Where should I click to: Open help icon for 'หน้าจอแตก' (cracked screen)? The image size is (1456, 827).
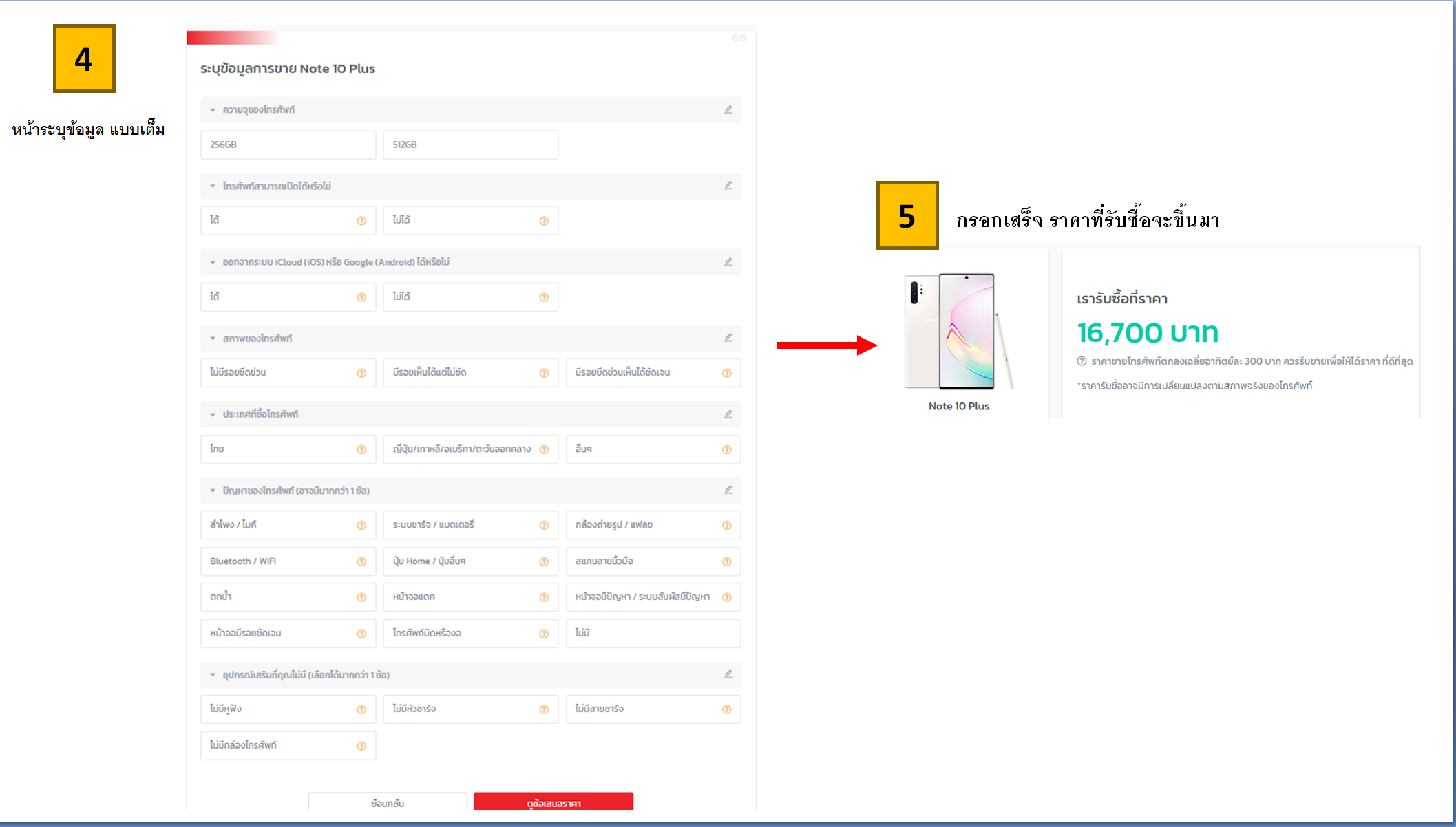coord(544,597)
